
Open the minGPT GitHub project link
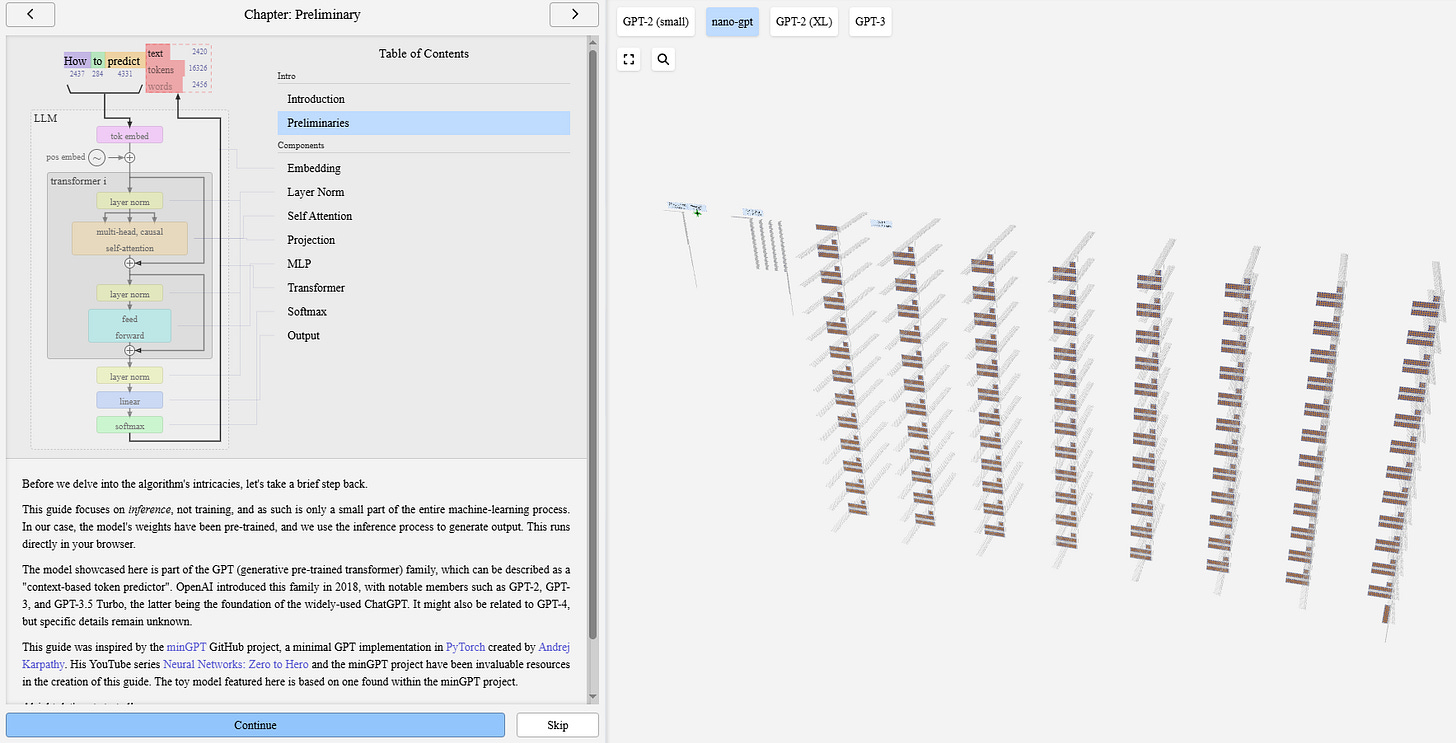tap(186, 647)
